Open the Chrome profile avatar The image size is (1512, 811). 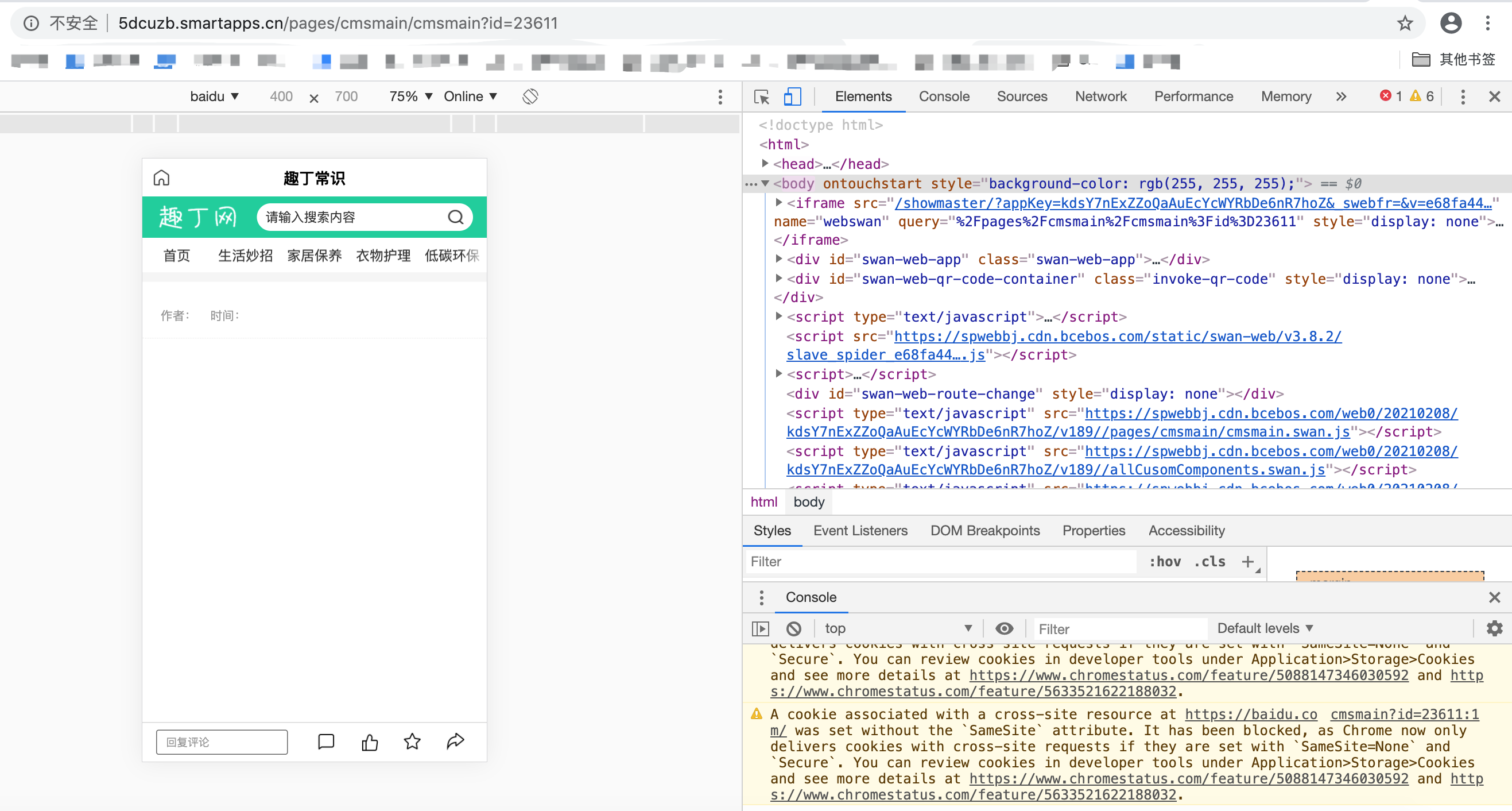pyautogui.click(x=1451, y=23)
